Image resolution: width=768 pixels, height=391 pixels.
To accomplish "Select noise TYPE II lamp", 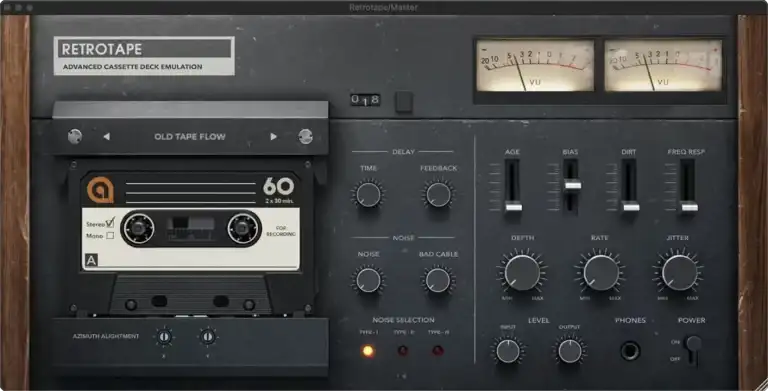I will (x=403, y=351).
